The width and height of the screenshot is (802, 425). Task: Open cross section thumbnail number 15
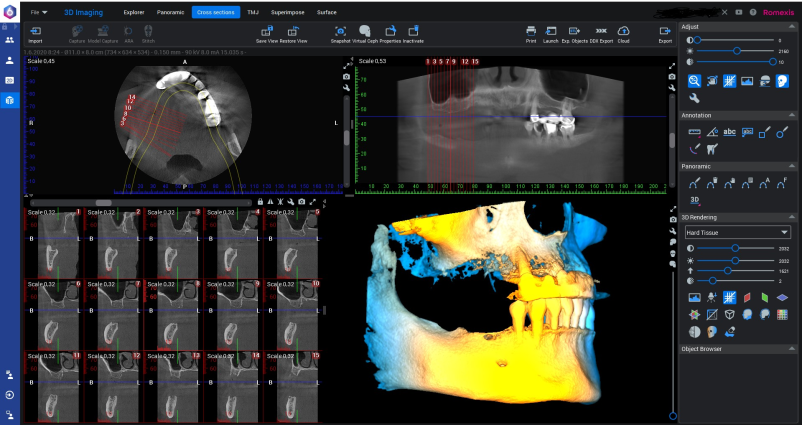click(x=293, y=386)
